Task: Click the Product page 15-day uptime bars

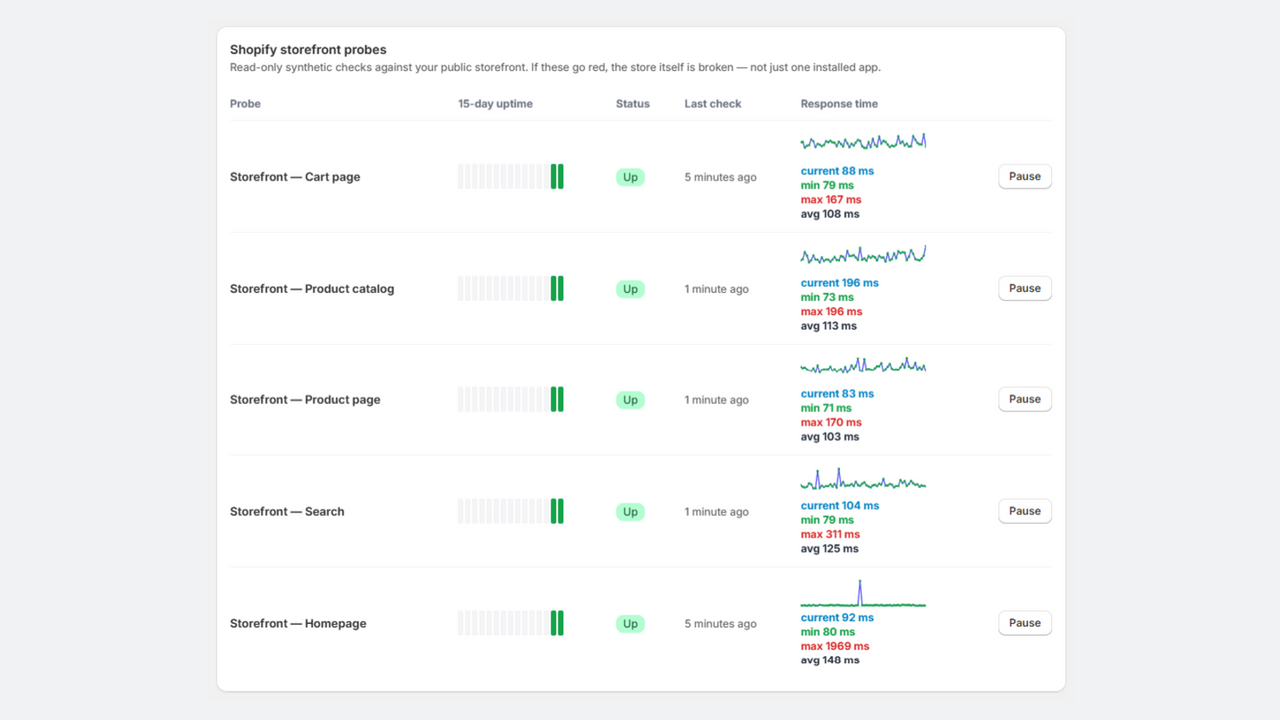Action: (x=511, y=400)
